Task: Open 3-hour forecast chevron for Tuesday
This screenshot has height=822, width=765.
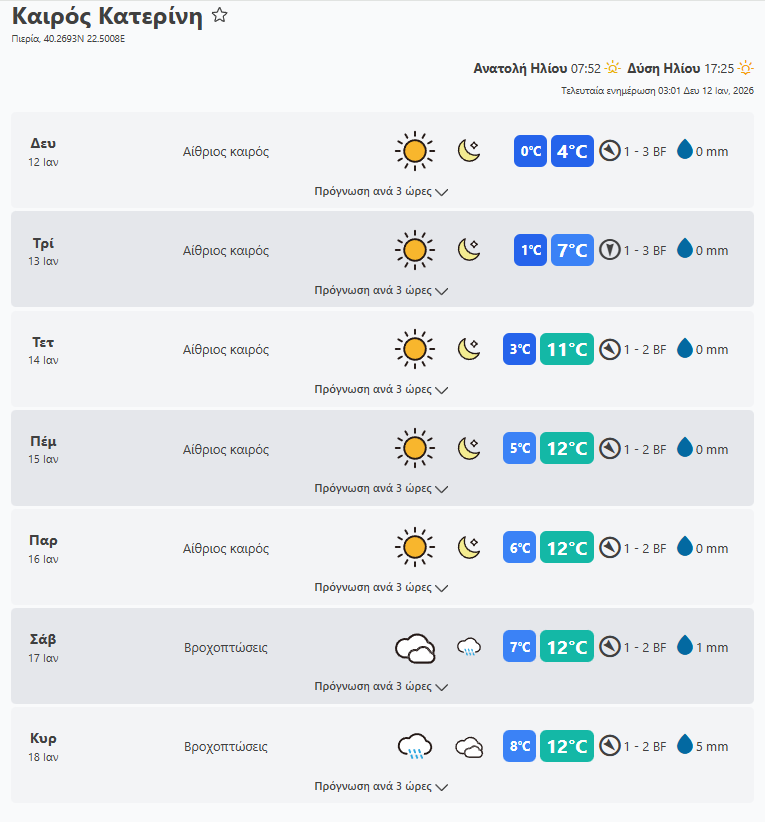Action: [442, 291]
